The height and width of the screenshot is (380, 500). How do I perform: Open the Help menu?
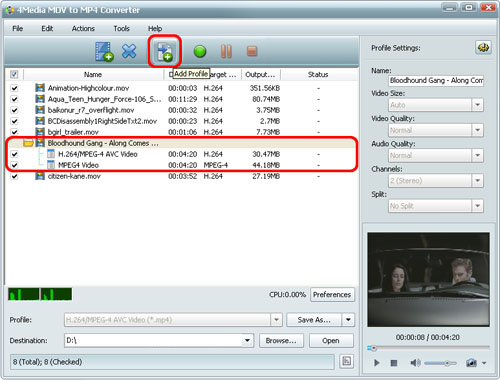click(155, 29)
